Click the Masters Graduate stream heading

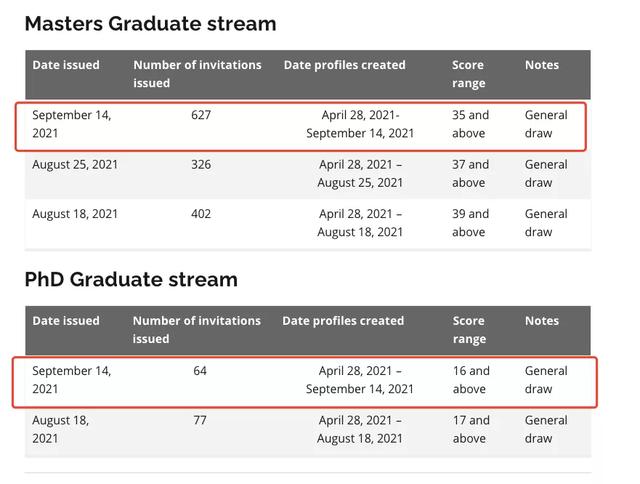point(150,23)
